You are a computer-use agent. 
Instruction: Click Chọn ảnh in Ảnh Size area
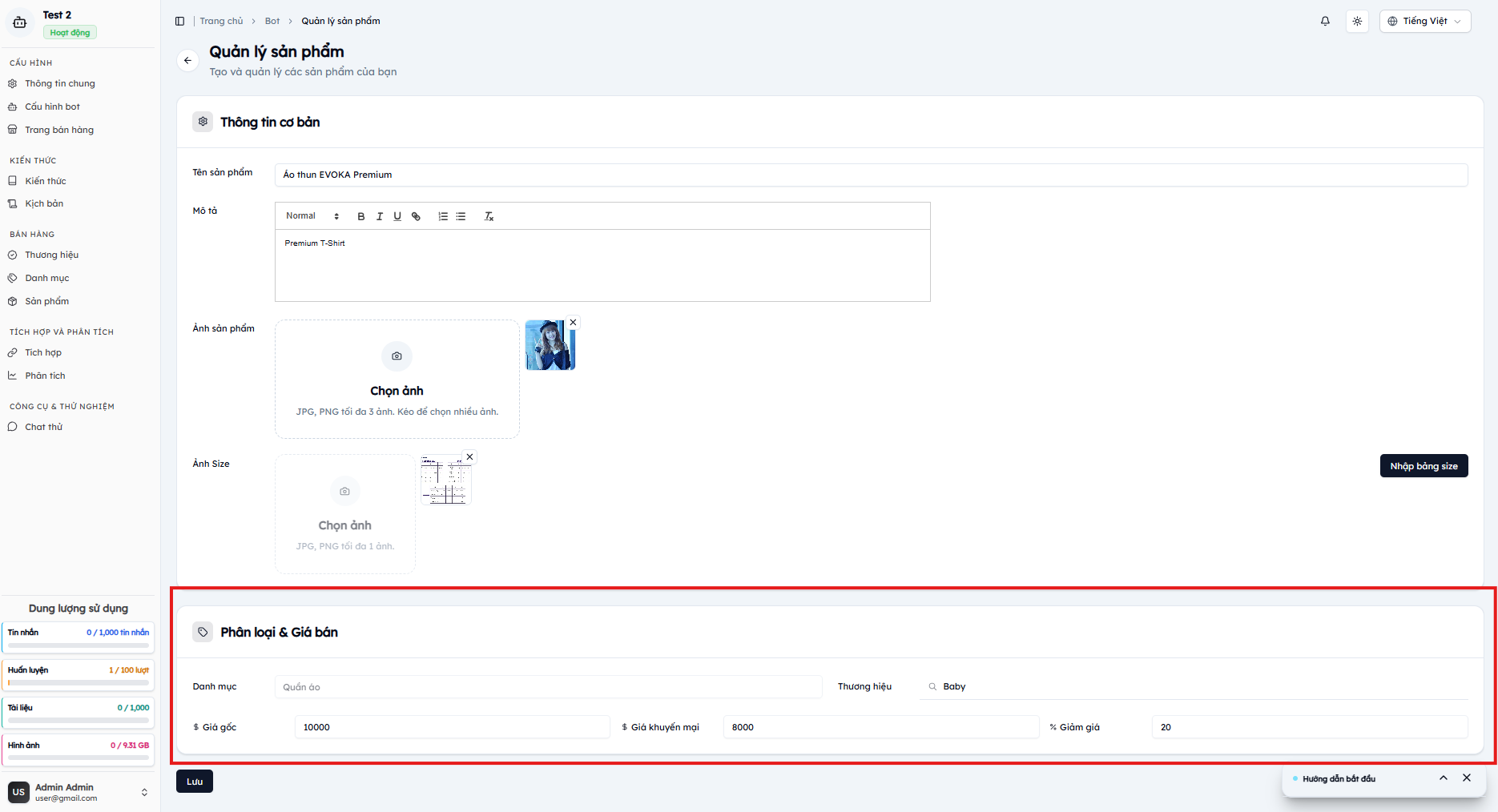345,514
